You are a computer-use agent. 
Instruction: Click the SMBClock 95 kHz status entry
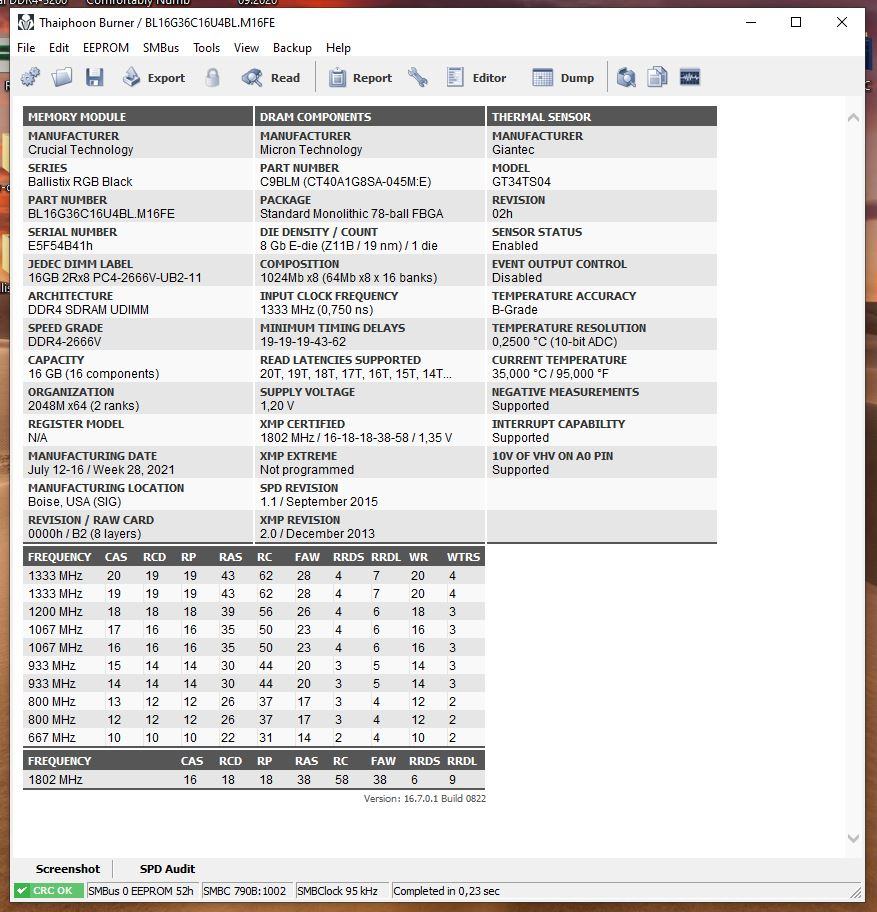point(337,890)
